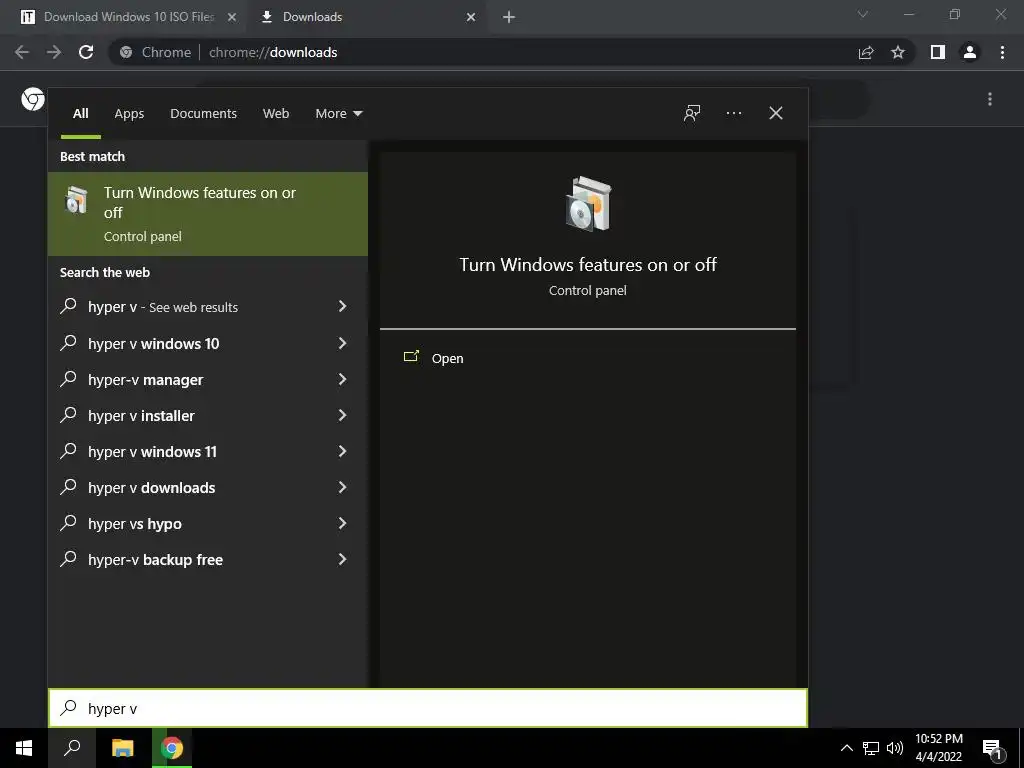
Task: Open the Chrome three-dot menu
Action: pyautogui.click(x=1002, y=52)
